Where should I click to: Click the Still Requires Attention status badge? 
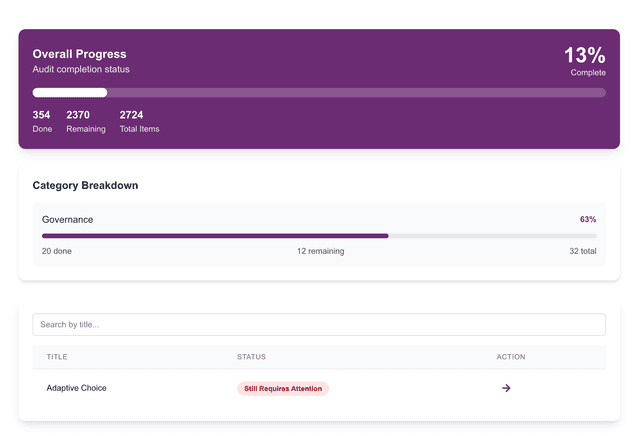coord(283,388)
